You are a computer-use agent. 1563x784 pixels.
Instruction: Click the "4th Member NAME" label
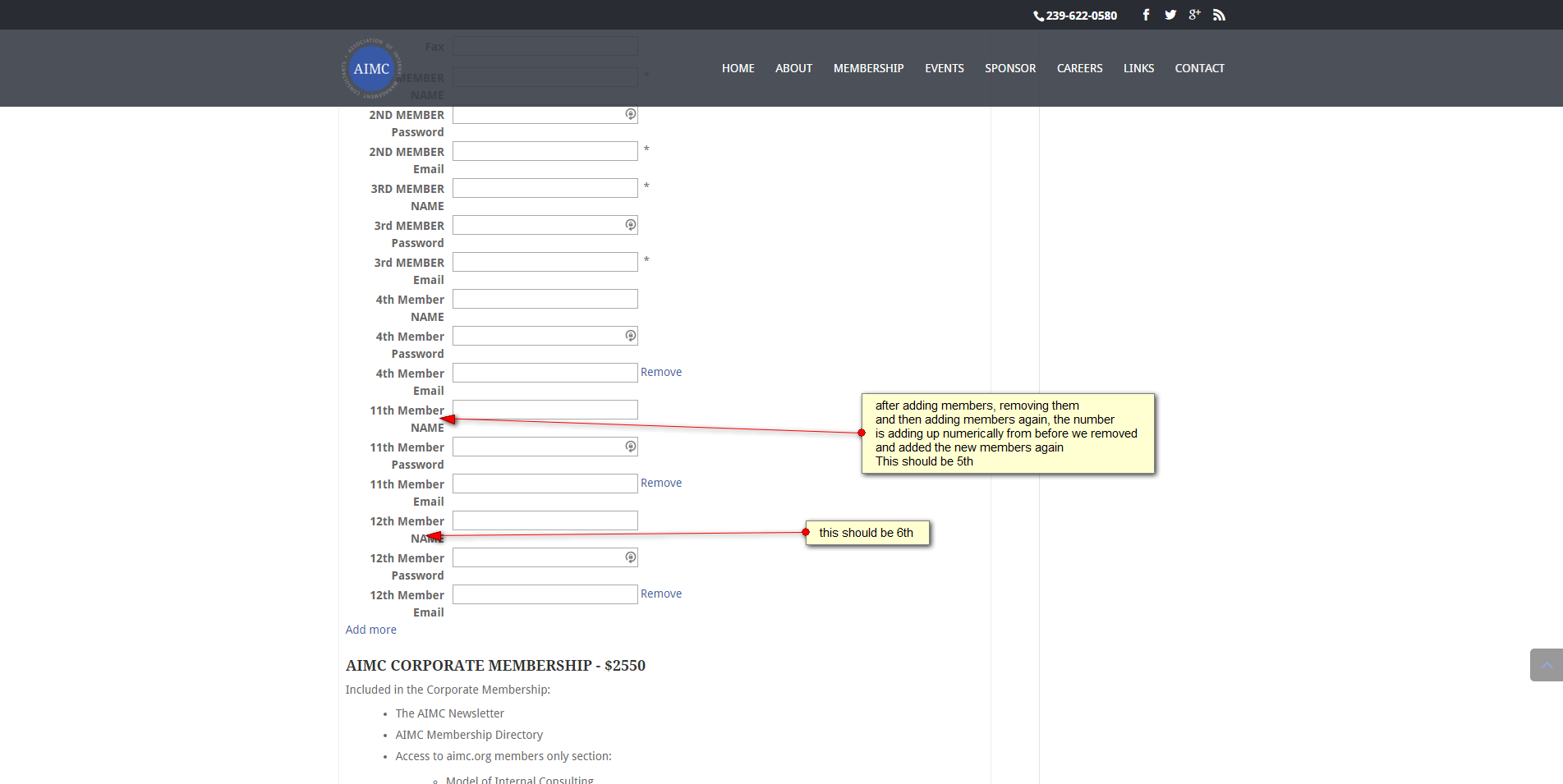pyautogui.click(x=410, y=308)
